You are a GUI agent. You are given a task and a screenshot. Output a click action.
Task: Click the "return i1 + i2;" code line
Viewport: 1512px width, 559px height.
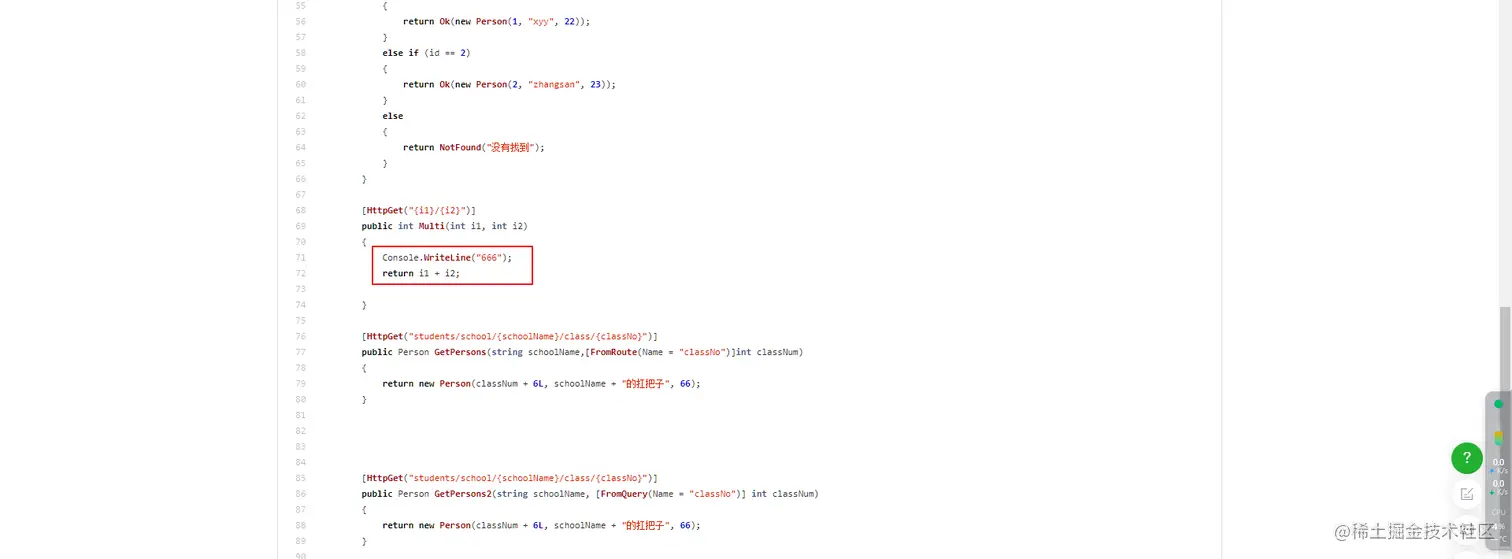click(421, 273)
